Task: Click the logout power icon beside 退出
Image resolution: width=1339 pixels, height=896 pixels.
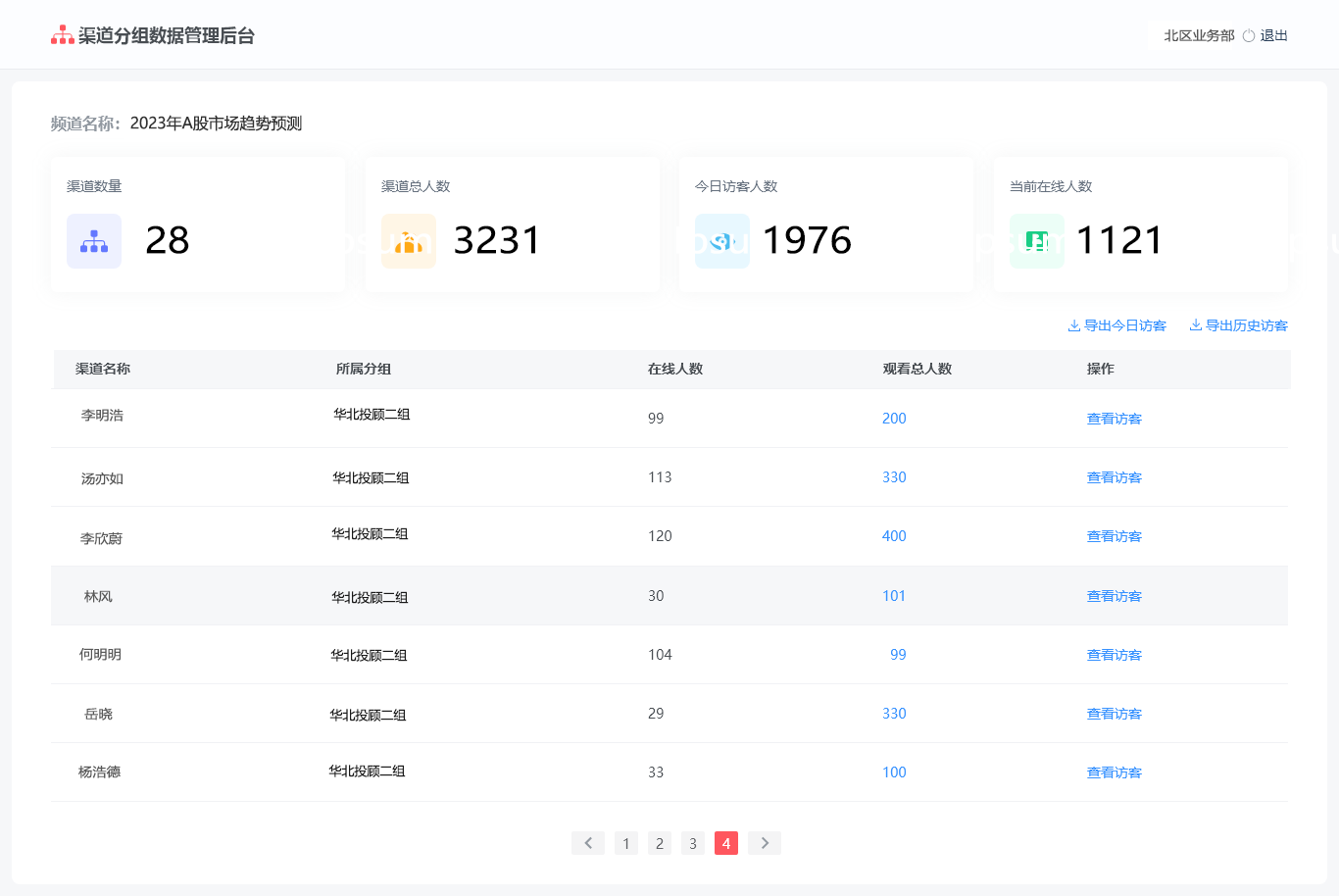Action: [1249, 36]
